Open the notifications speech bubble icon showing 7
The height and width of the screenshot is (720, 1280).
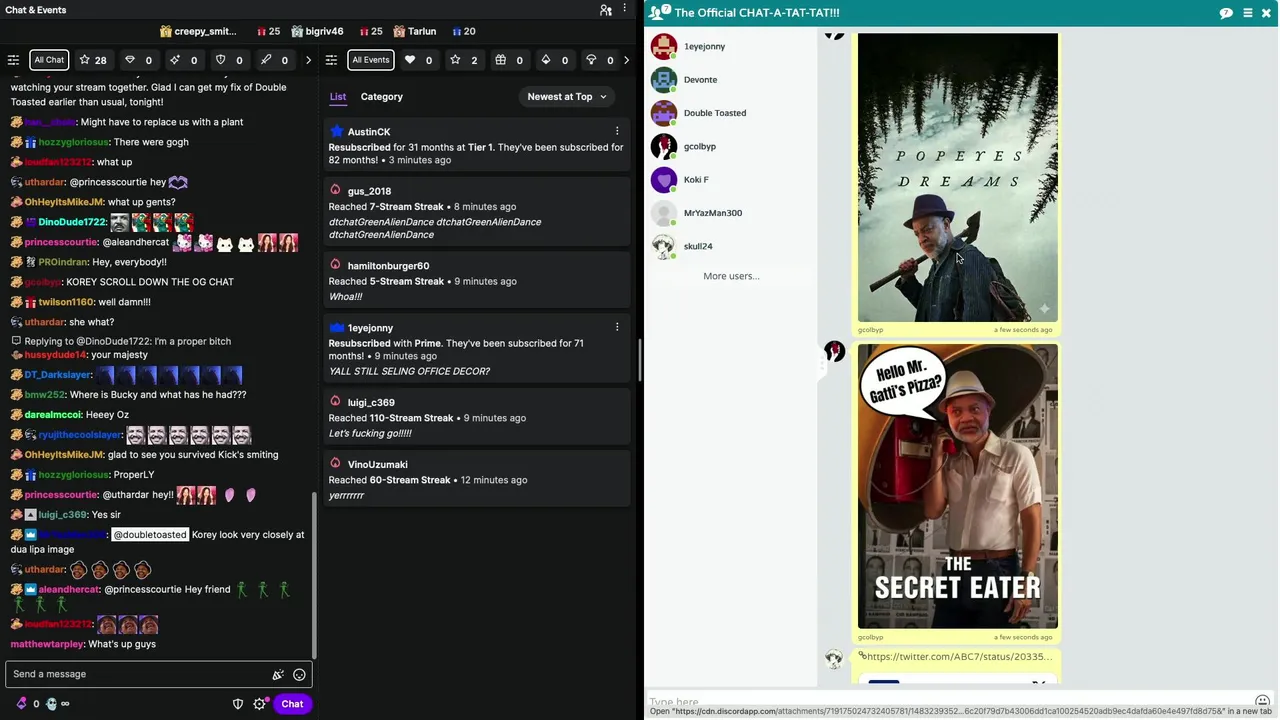1226,13
